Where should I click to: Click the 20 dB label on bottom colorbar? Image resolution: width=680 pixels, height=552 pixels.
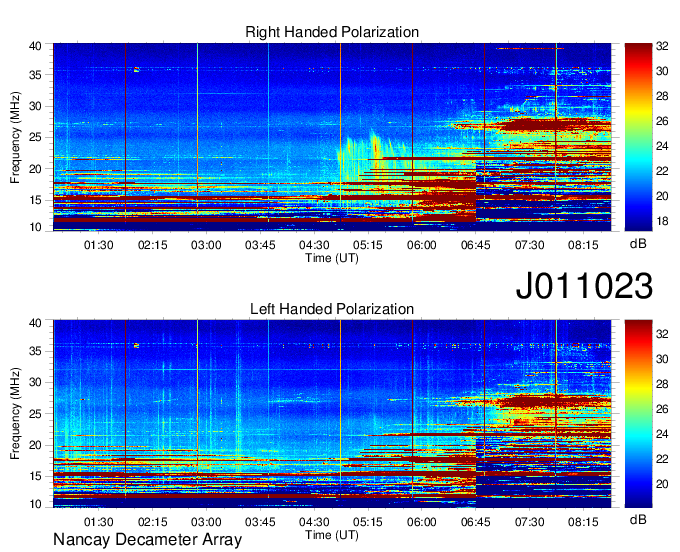pos(662,484)
